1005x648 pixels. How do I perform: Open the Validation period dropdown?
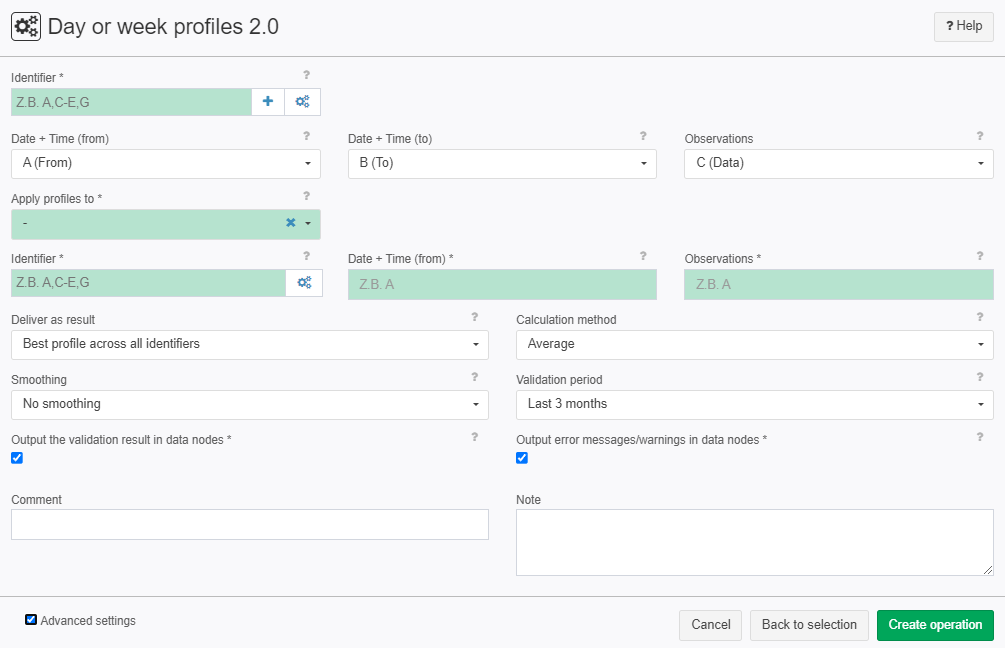tap(754, 405)
